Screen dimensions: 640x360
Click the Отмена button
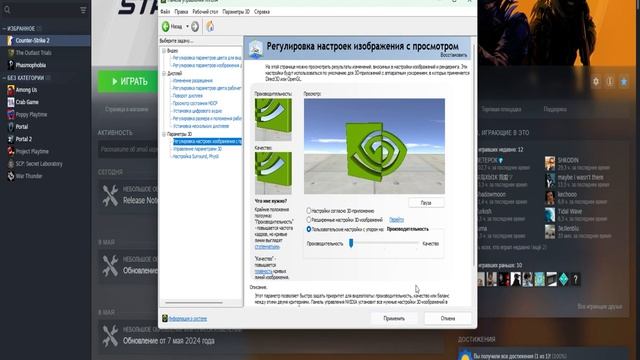(448, 318)
